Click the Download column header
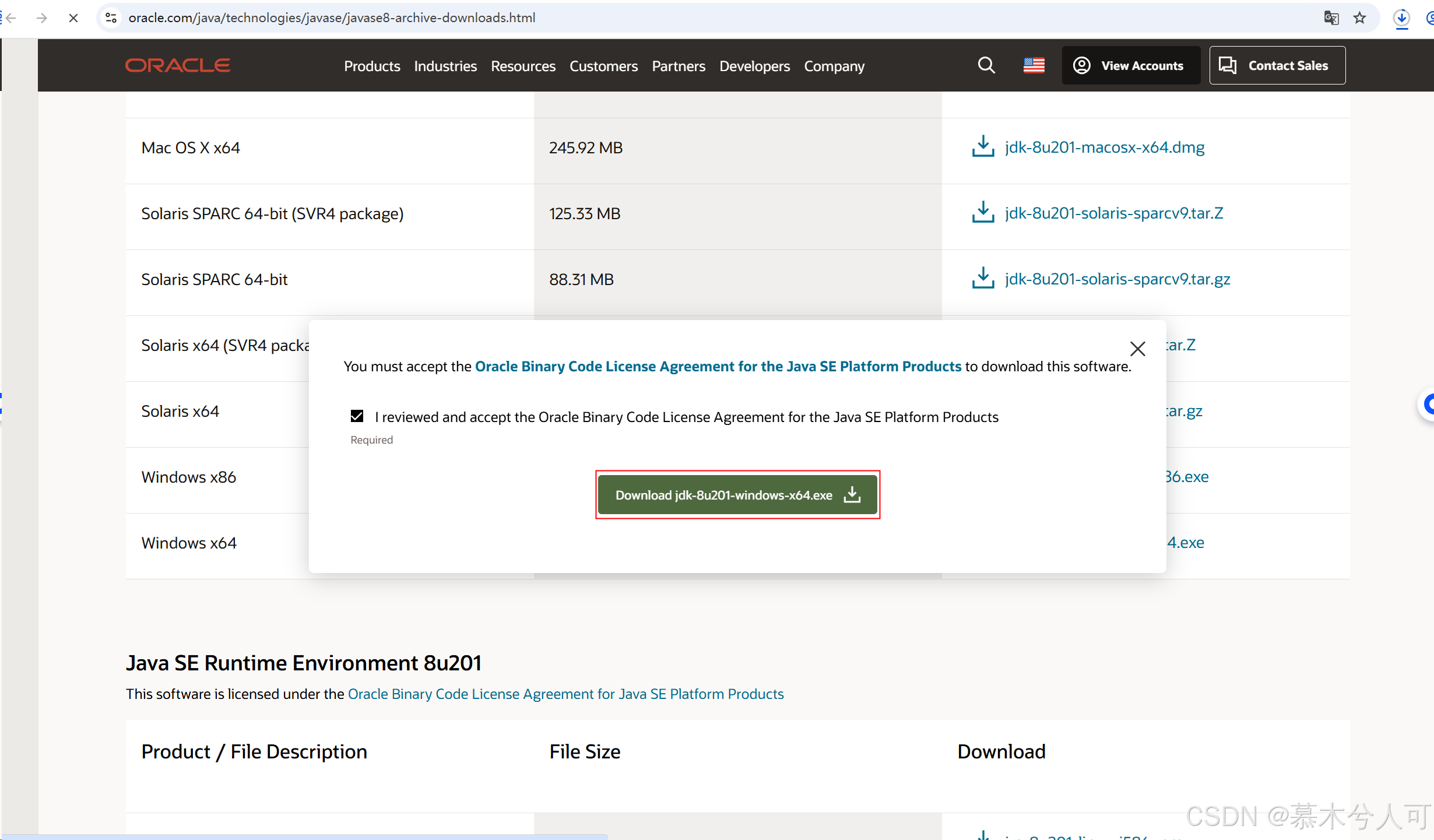 pos(1001,751)
